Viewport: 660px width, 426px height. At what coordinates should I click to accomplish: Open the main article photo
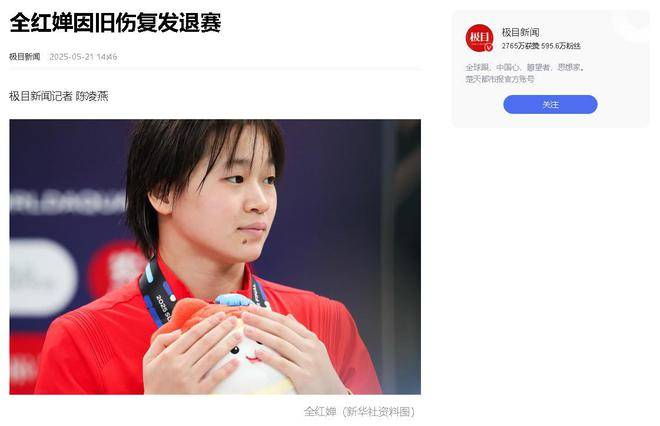[x=215, y=257]
